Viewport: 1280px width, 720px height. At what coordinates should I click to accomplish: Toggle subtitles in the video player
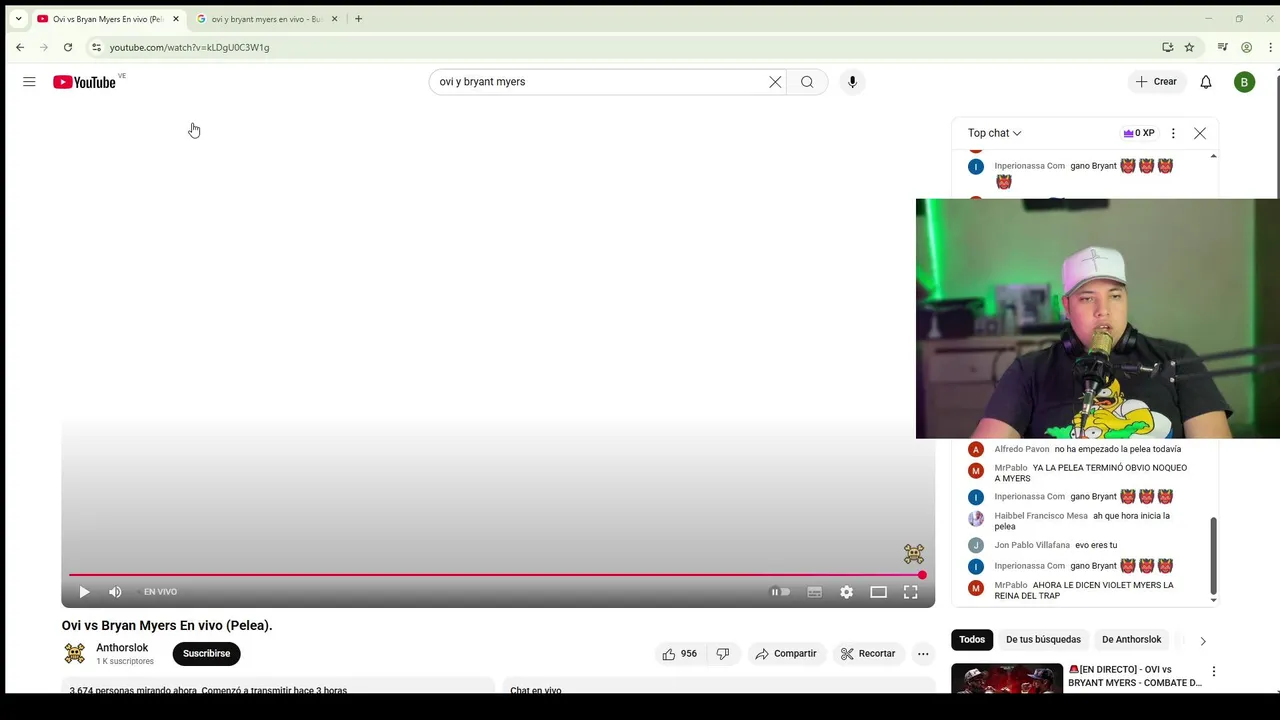(815, 592)
